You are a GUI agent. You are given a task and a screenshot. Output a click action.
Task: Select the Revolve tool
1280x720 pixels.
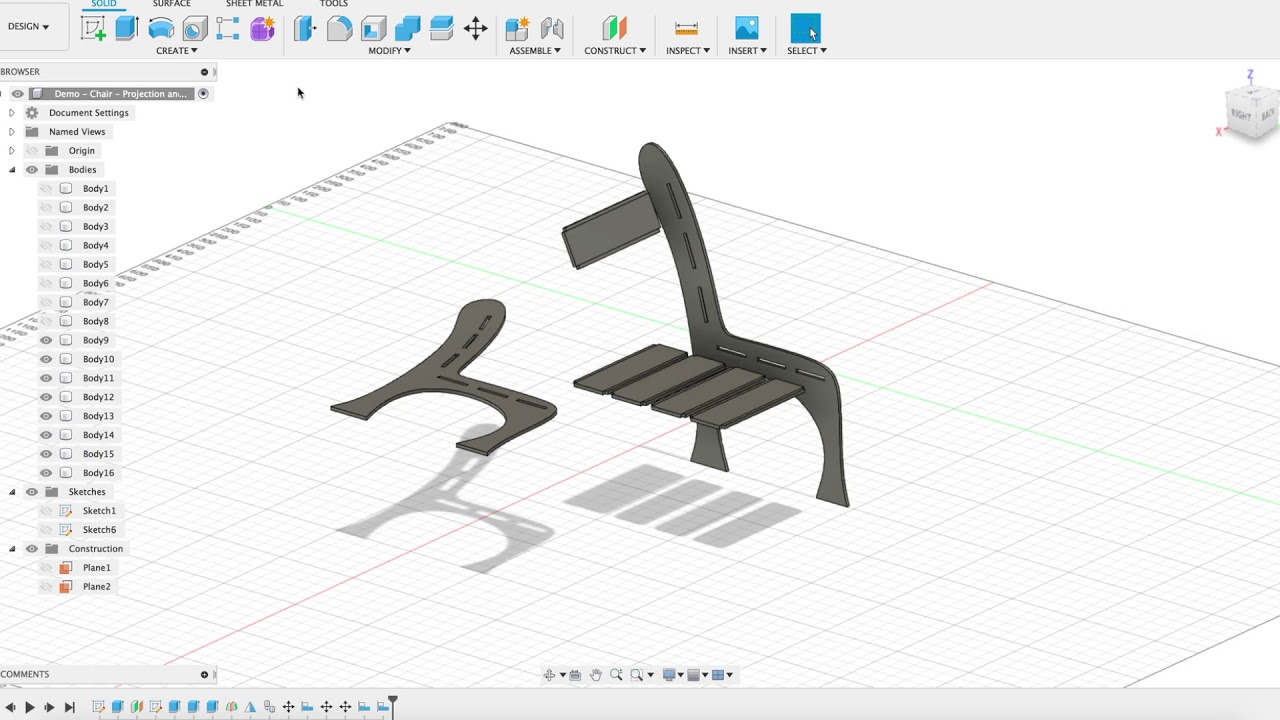click(x=161, y=28)
